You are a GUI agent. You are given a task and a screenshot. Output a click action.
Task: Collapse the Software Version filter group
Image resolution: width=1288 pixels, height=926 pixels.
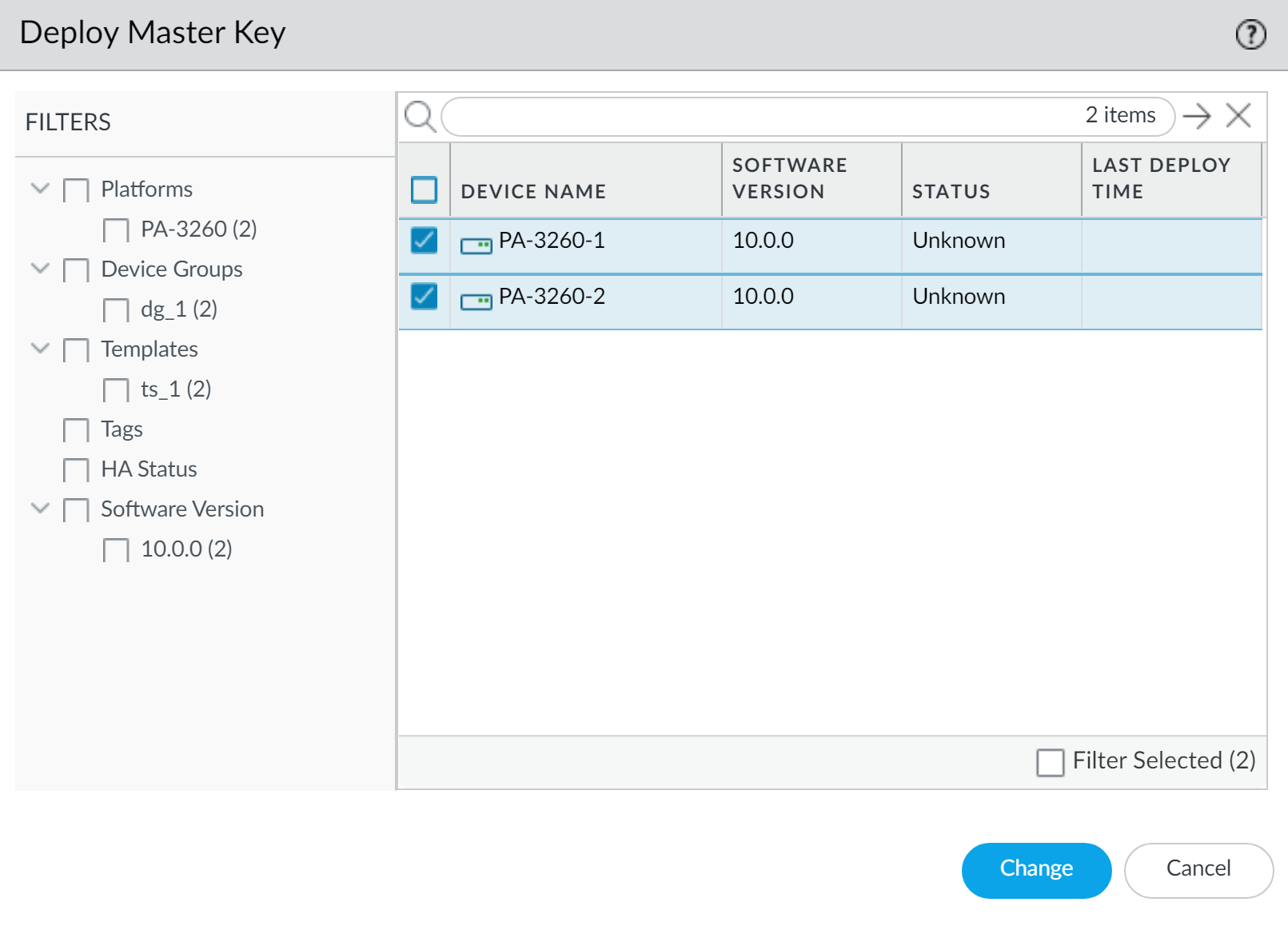click(x=40, y=509)
